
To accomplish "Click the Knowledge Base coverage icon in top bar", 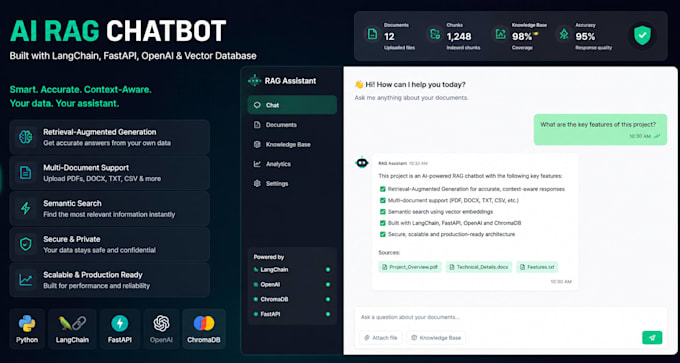I will 501,34.
